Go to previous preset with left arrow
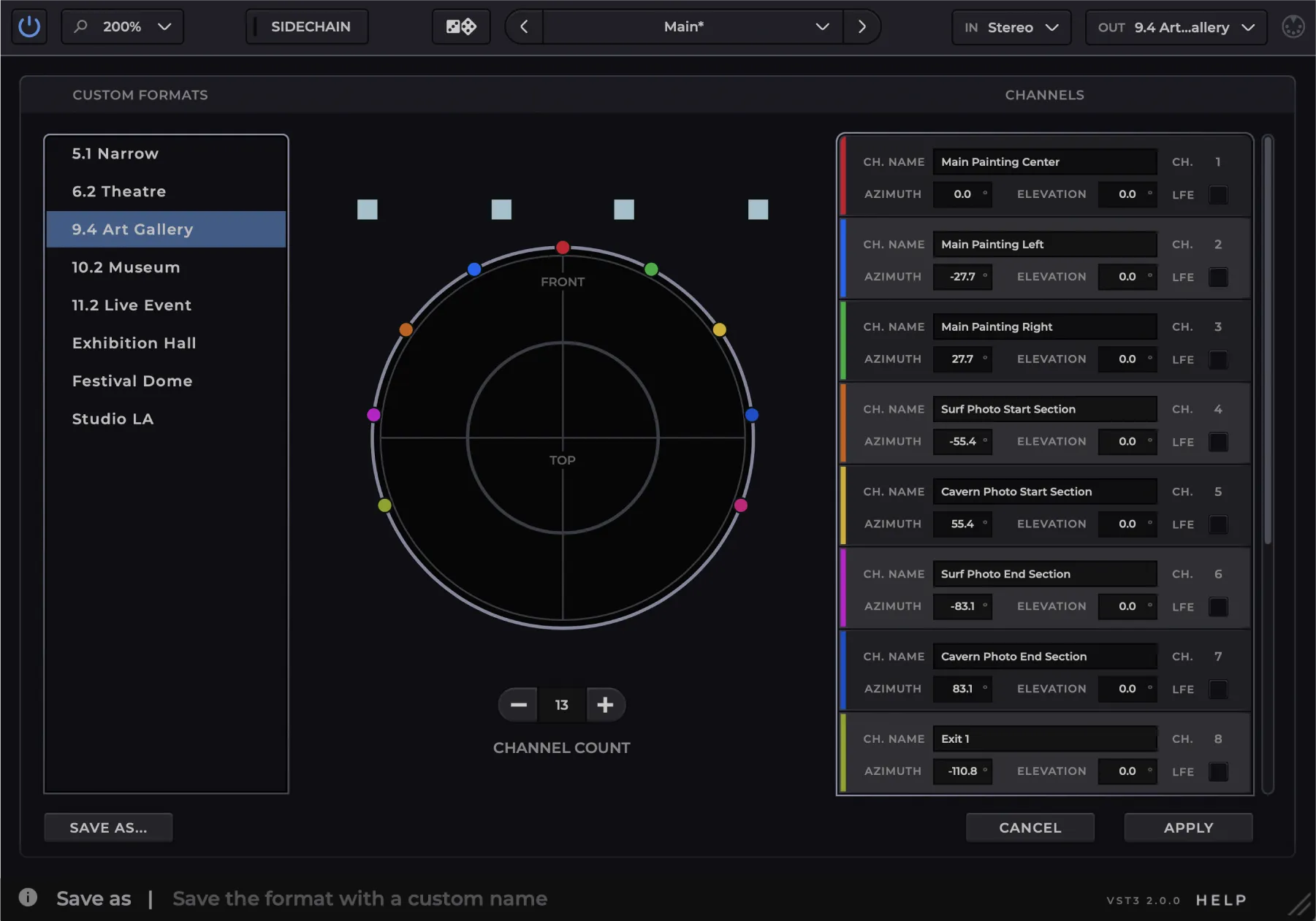The width and height of the screenshot is (1316, 921). tap(524, 27)
